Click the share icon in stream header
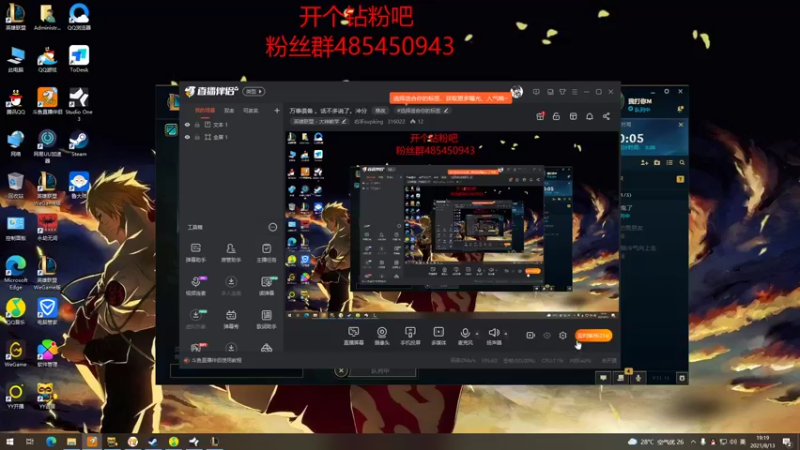The height and width of the screenshot is (450, 800). click(x=606, y=116)
